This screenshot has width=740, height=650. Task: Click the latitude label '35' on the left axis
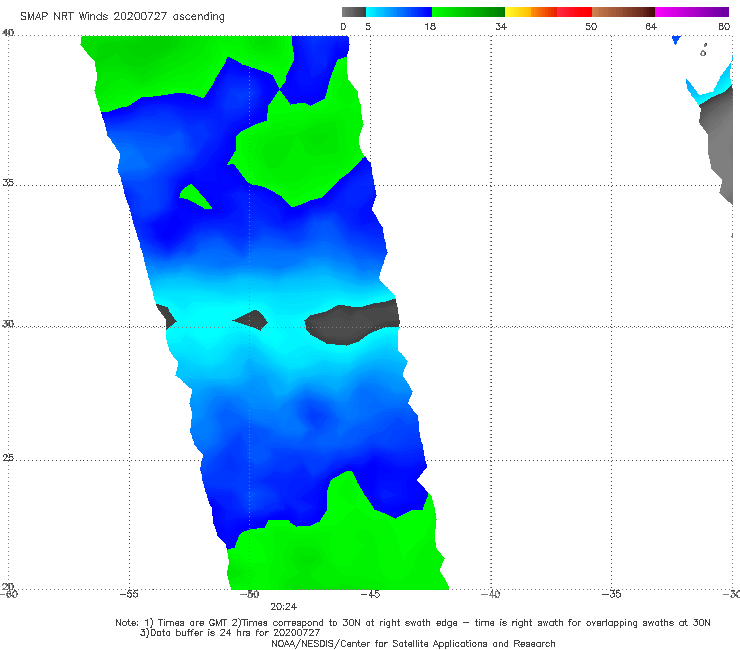(8, 182)
